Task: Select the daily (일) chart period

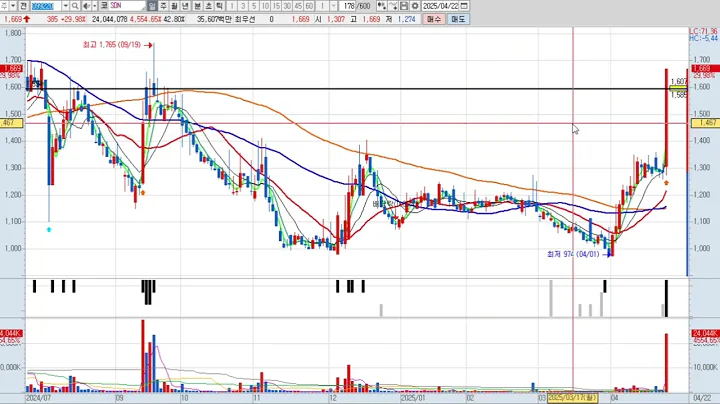Action: [152, 6]
